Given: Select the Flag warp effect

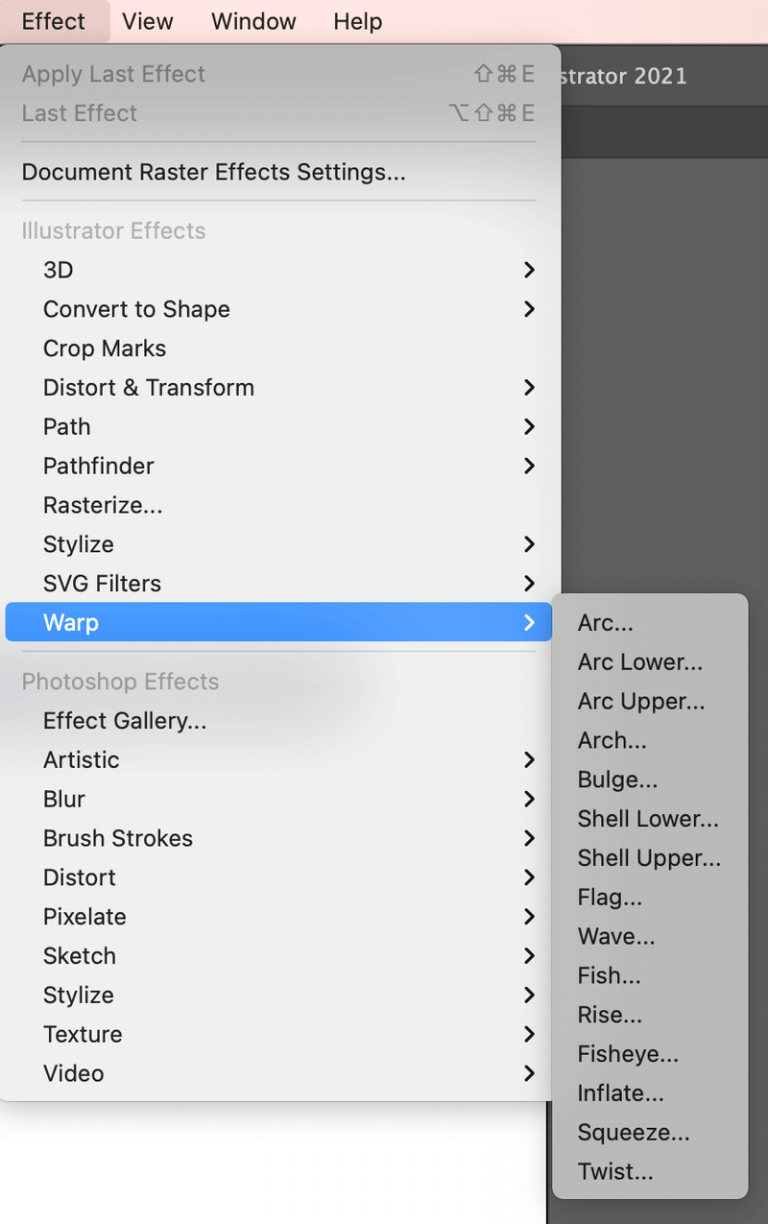Looking at the screenshot, I should click(x=609, y=897).
